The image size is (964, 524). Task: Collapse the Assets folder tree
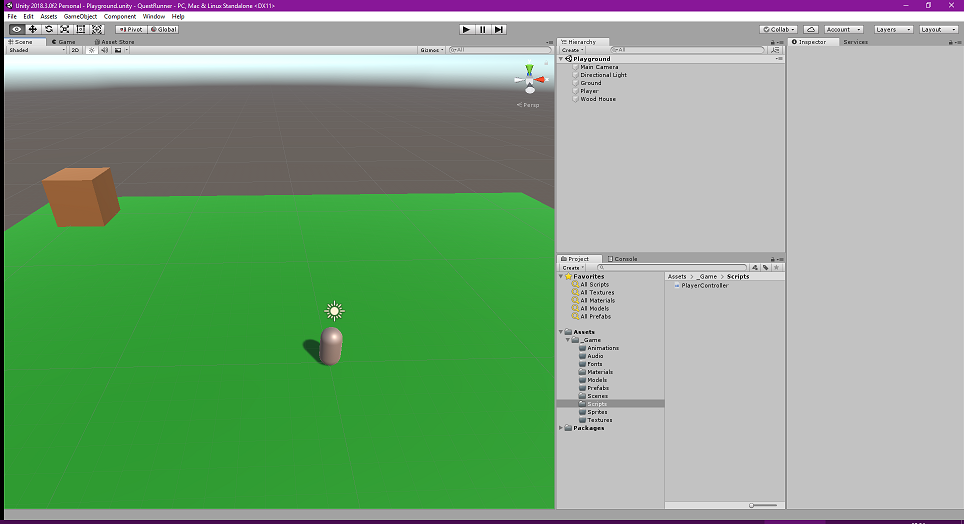click(561, 332)
